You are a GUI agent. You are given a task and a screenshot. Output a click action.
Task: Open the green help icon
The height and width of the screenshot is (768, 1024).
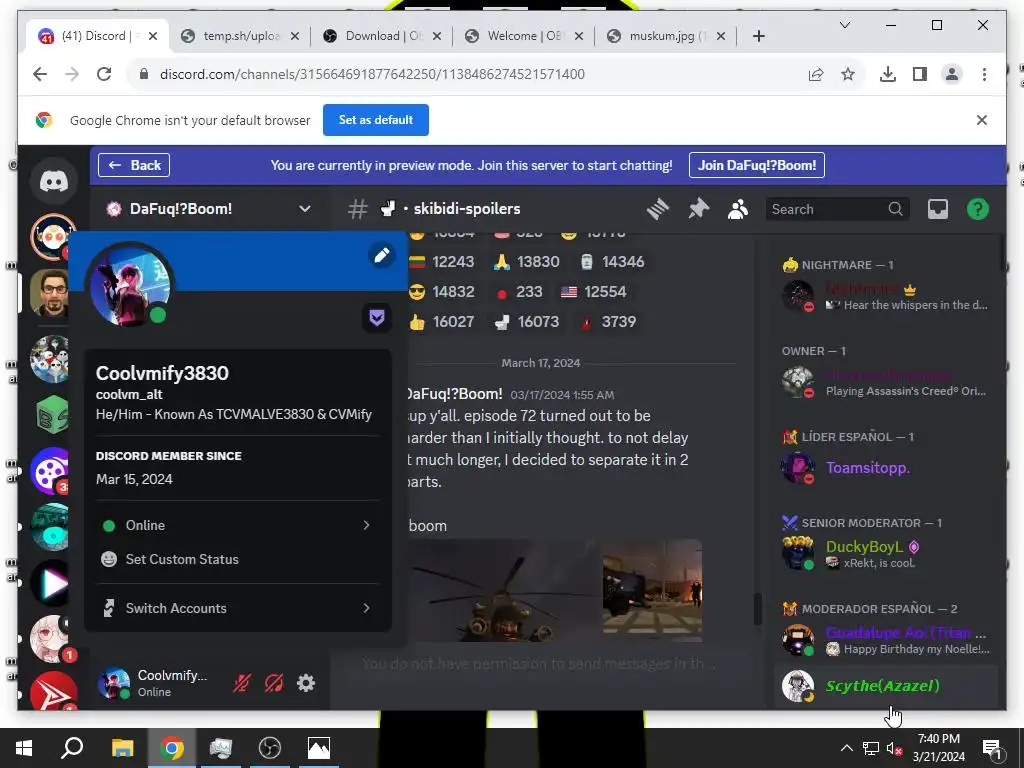pos(978,209)
